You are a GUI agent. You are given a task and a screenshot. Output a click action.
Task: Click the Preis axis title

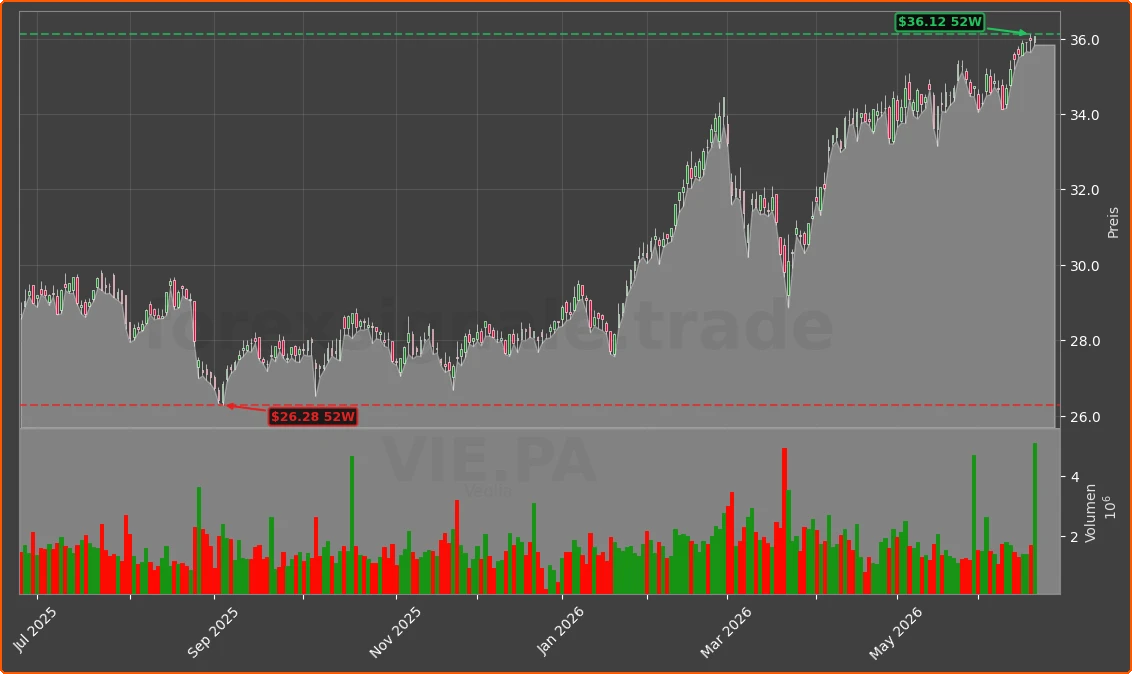click(x=1113, y=222)
